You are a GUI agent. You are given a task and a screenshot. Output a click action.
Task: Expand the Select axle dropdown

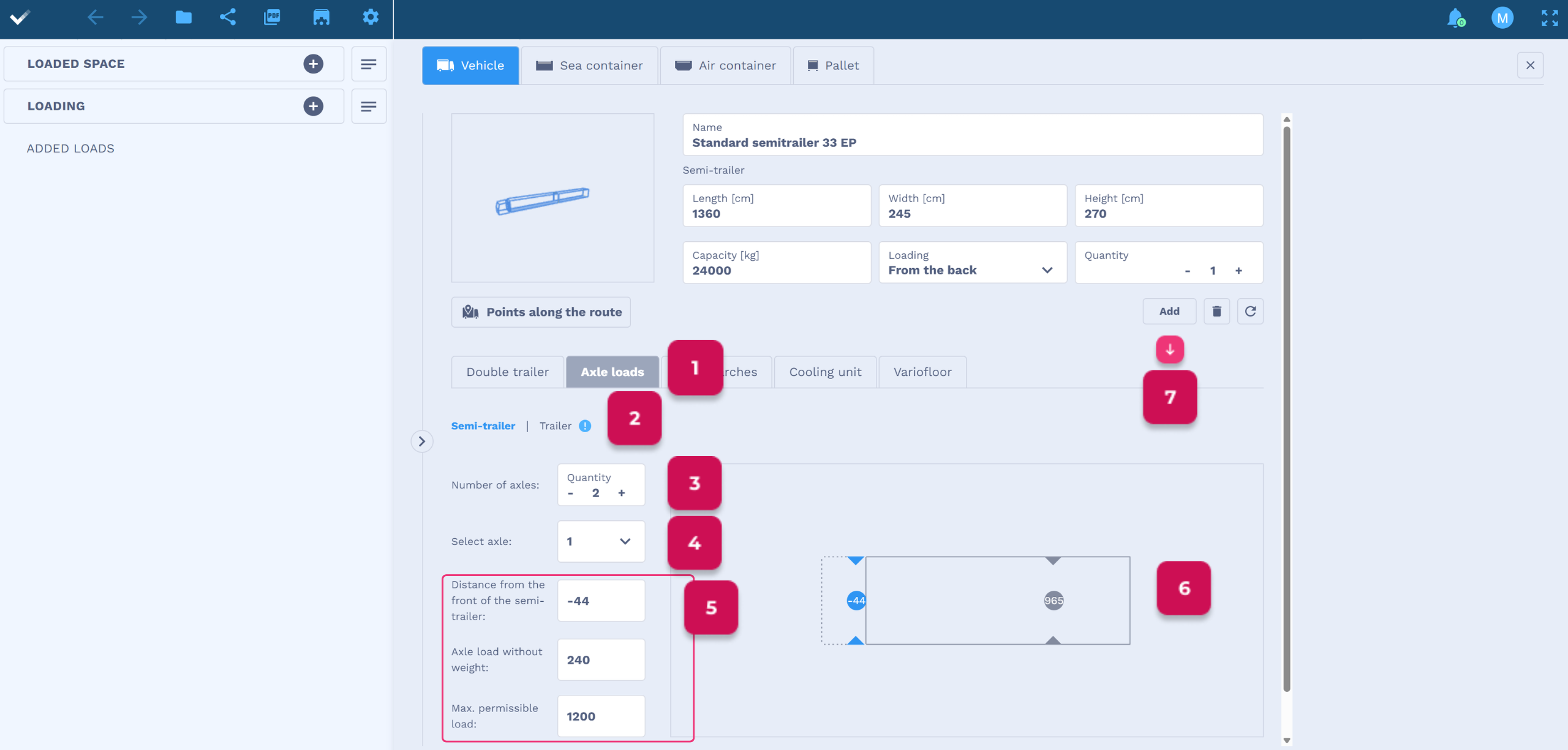[x=600, y=542]
